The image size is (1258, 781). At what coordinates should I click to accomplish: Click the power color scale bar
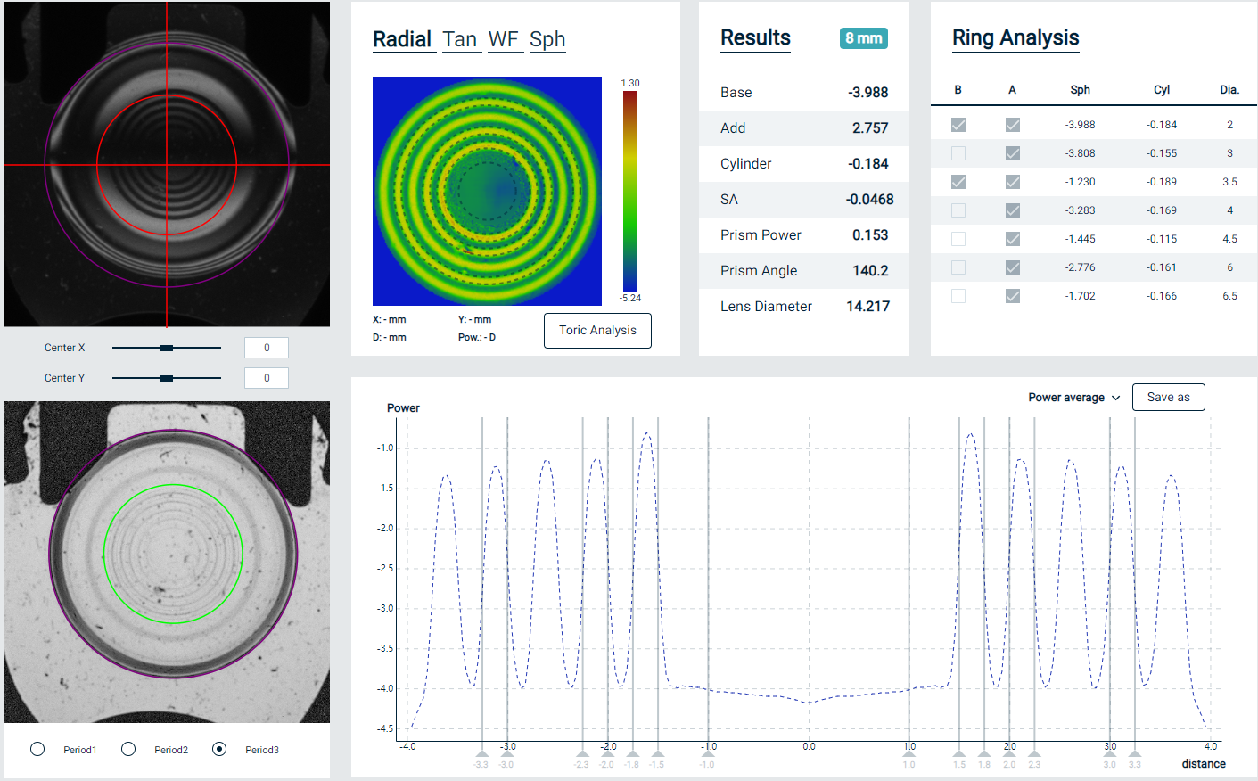pos(629,192)
